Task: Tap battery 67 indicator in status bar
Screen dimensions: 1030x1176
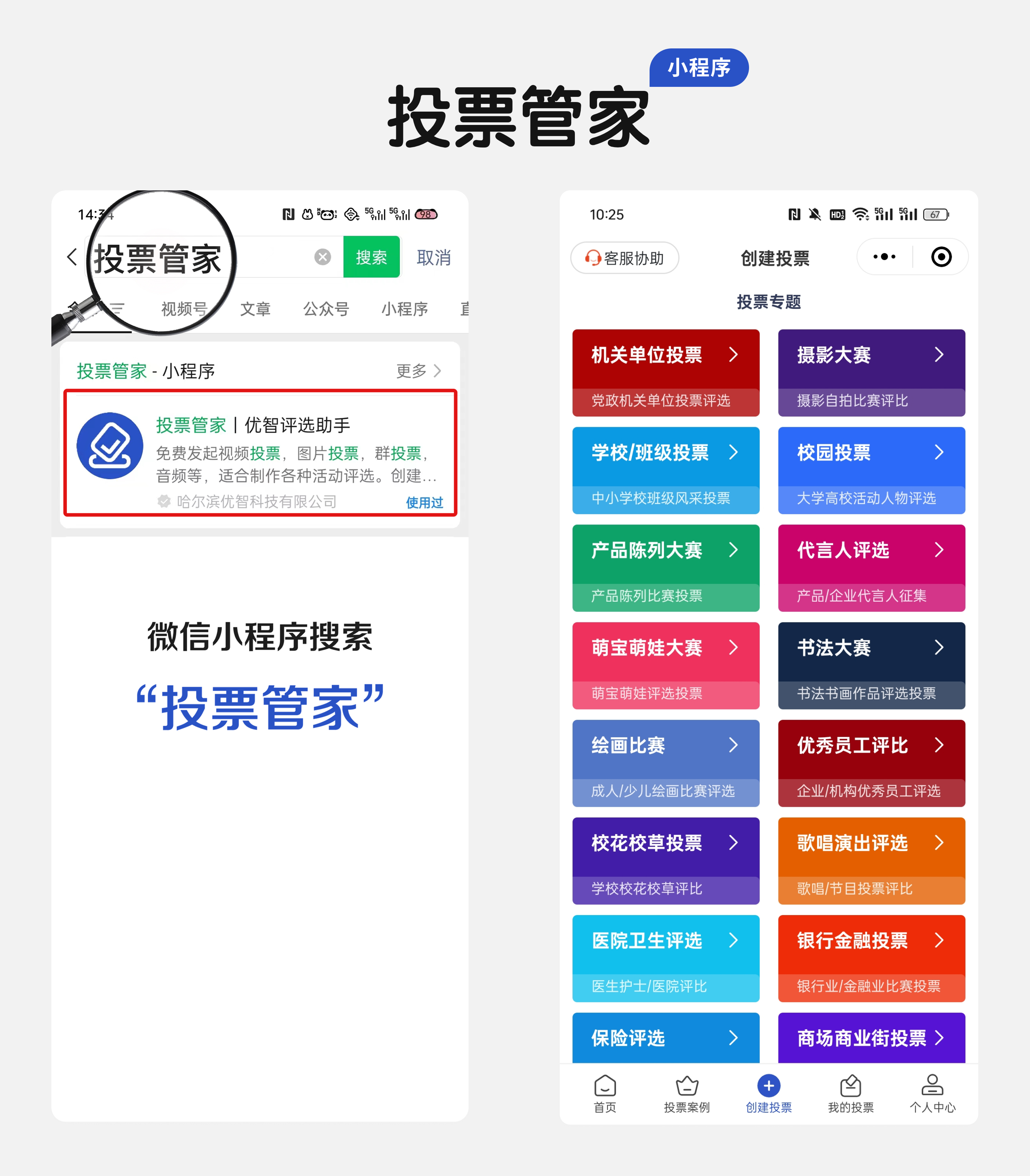Action: [x=936, y=214]
